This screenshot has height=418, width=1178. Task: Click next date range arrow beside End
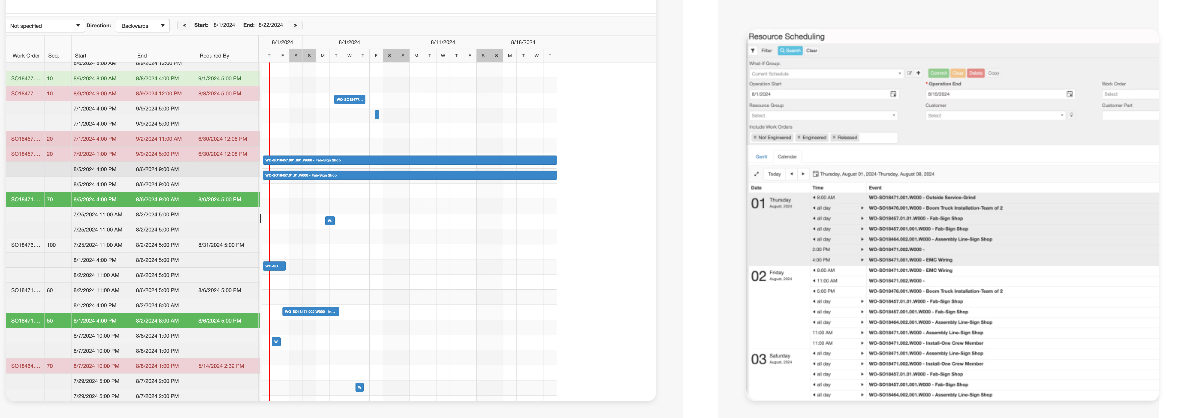(295, 26)
